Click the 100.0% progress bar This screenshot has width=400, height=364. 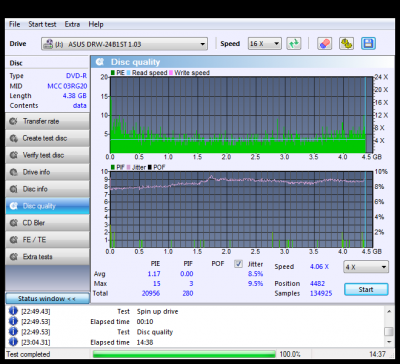point(184,354)
